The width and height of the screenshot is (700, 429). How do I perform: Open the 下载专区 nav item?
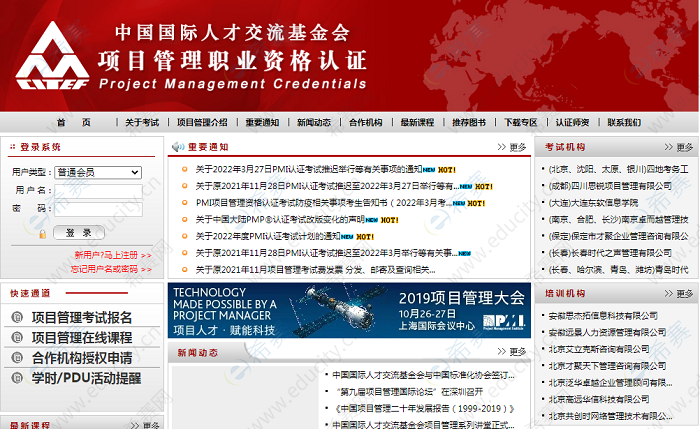tap(521, 122)
